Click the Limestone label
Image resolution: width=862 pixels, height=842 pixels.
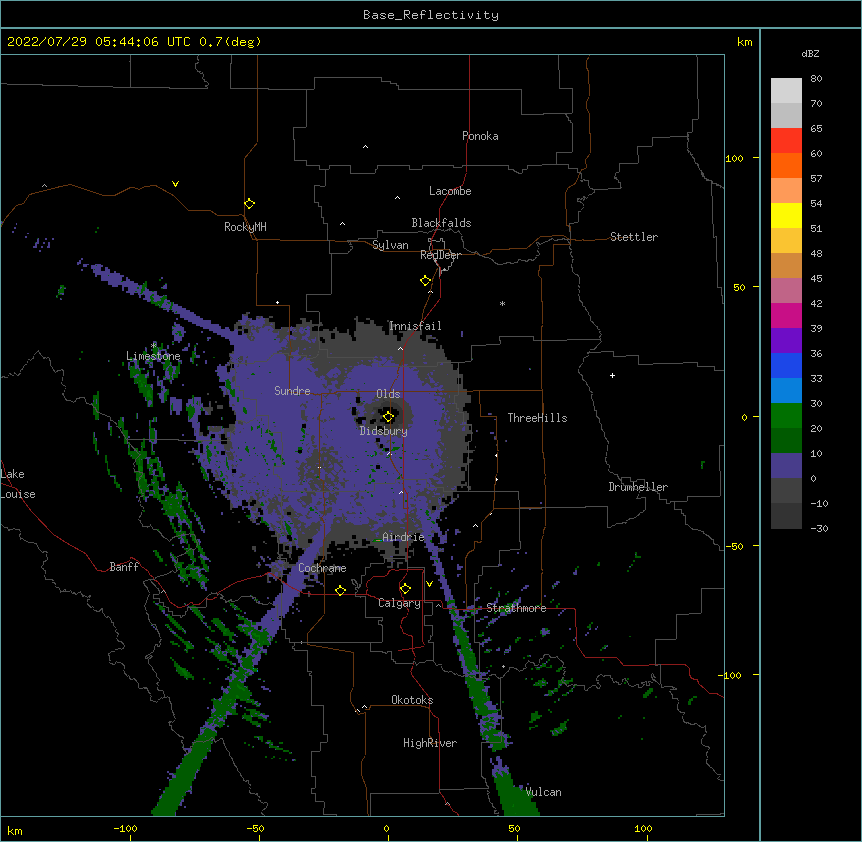click(x=153, y=356)
